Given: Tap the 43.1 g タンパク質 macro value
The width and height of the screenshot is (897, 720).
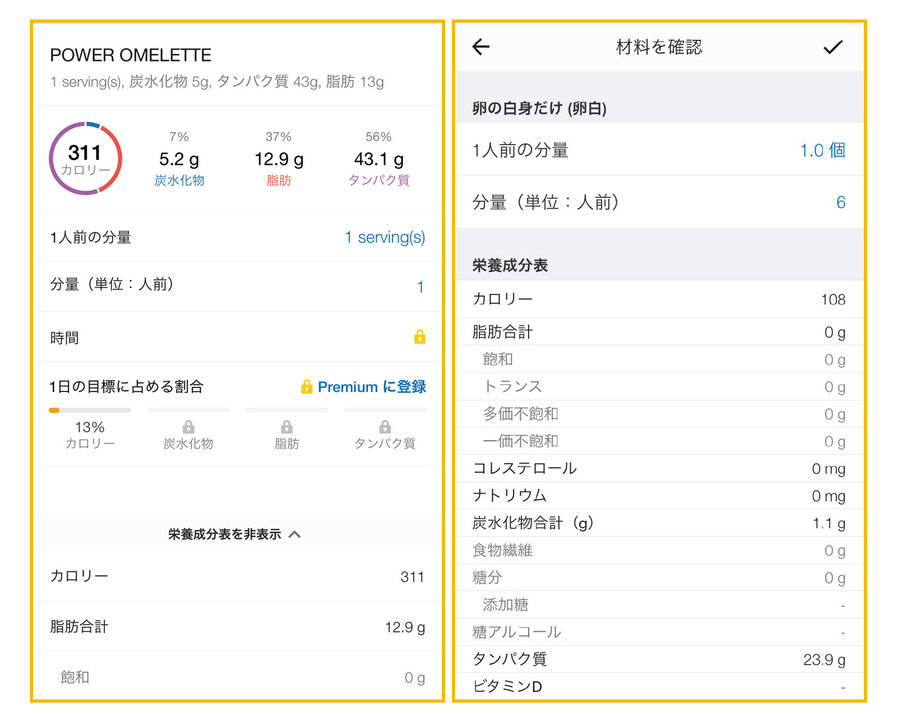Looking at the screenshot, I should click(379, 159).
